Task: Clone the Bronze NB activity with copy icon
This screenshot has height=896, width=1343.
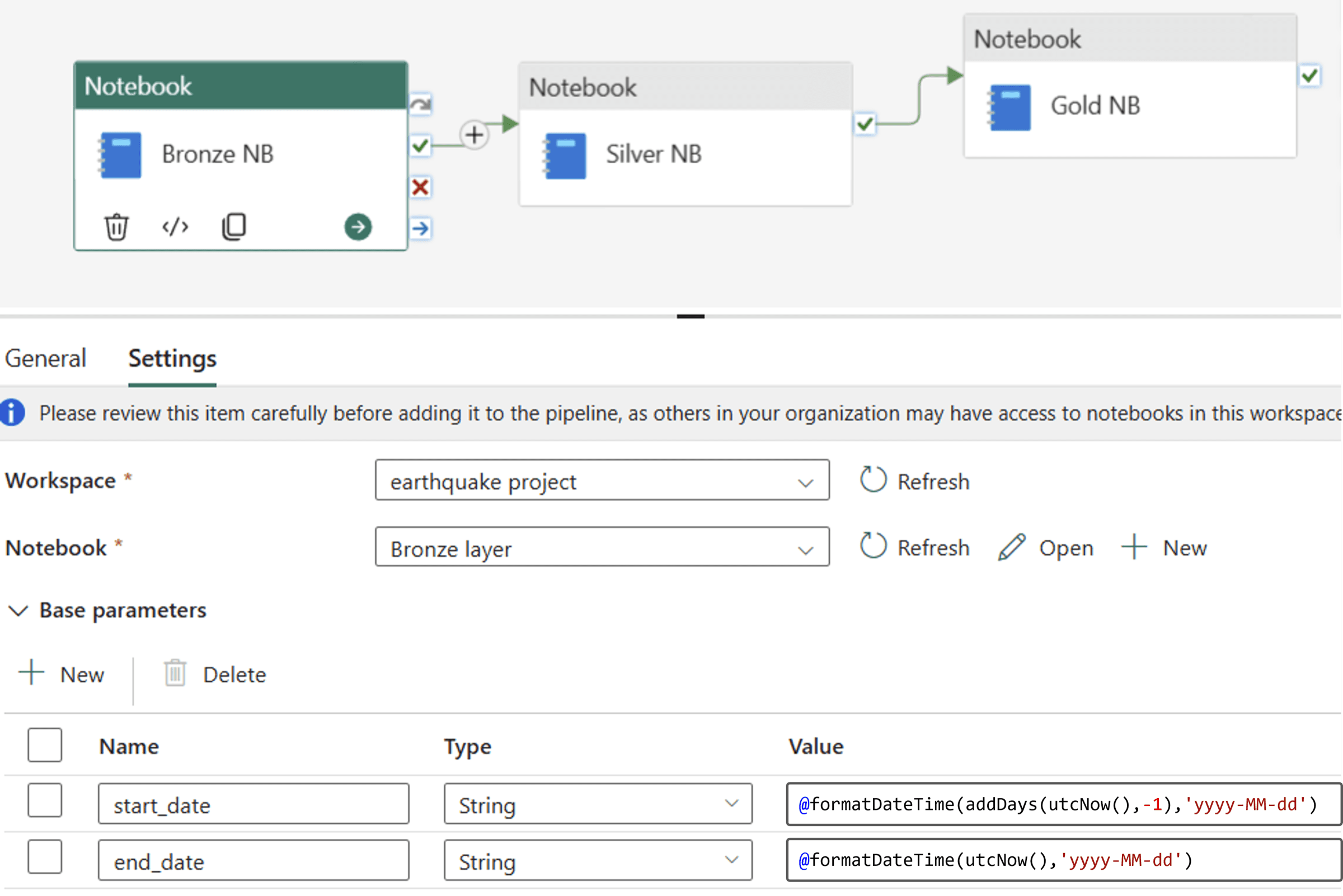Action: pos(234,227)
